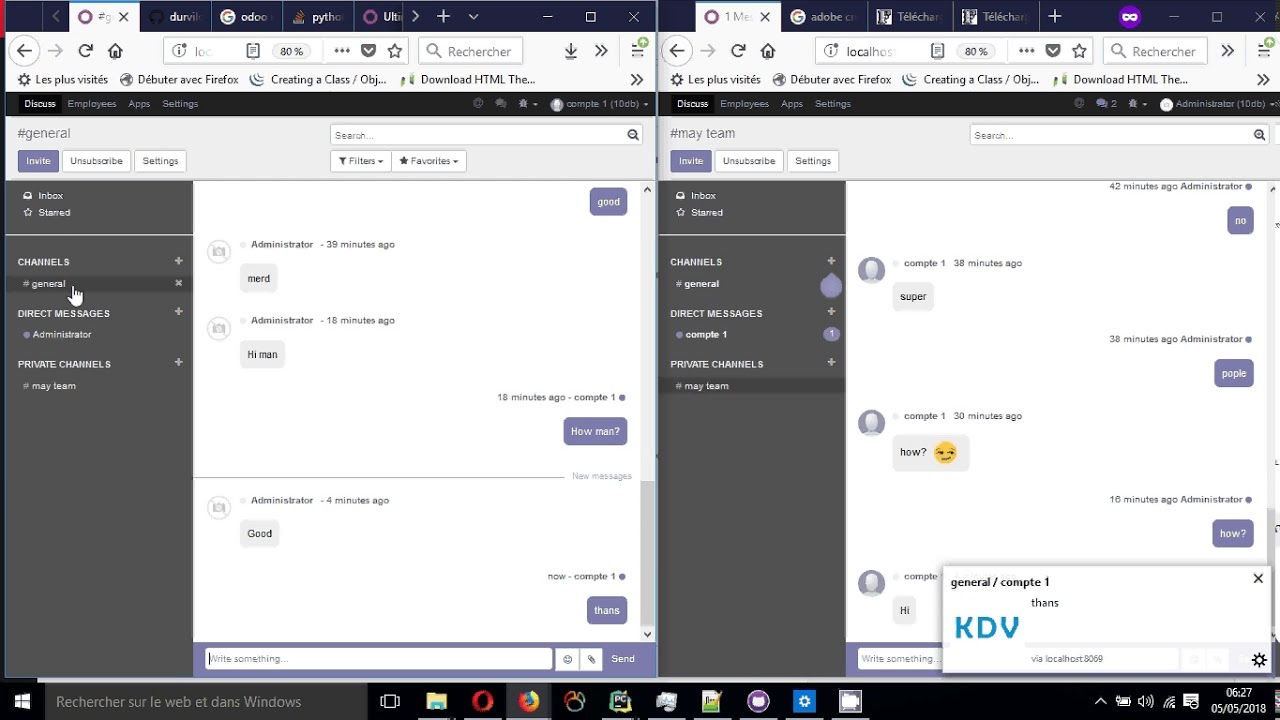The image size is (1280, 720).
Task: Open Inbox in right window sidebar
Action: point(702,196)
